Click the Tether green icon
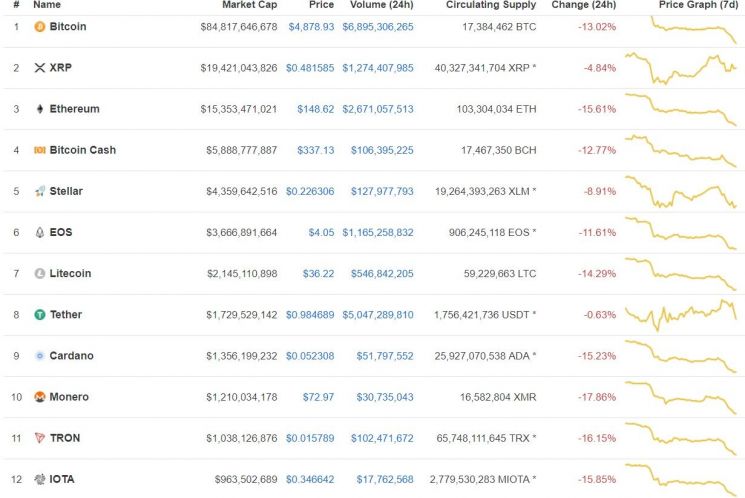The image size is (745, 498). pyautogui.click(x=40, y=314)
